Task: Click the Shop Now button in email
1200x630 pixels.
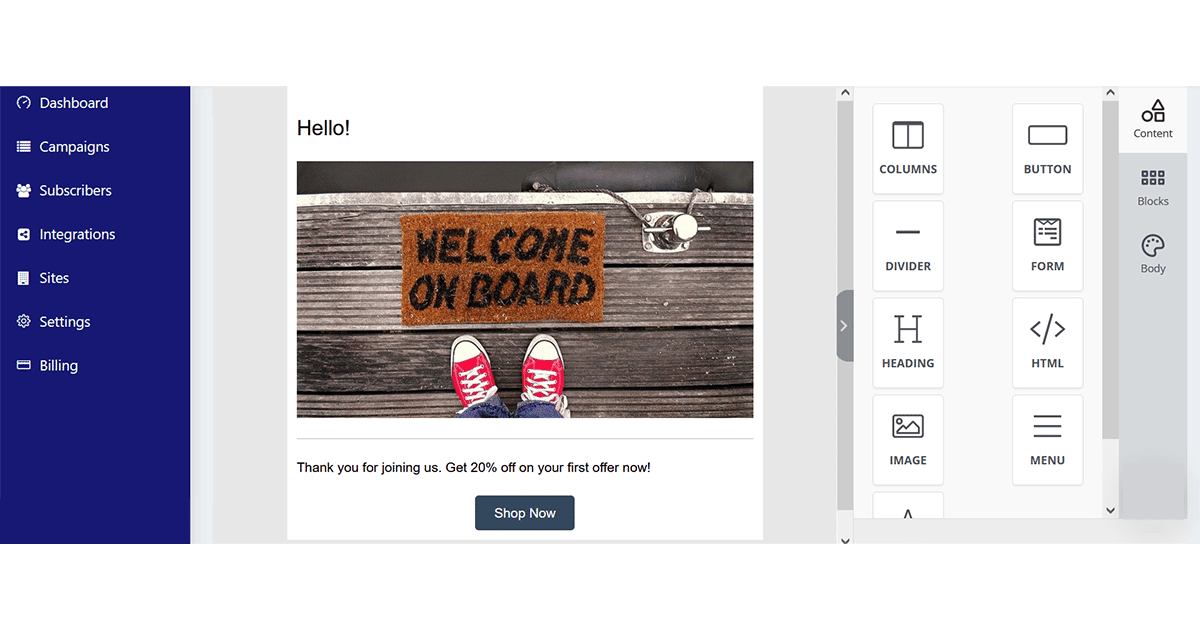Action: (524, 513)
